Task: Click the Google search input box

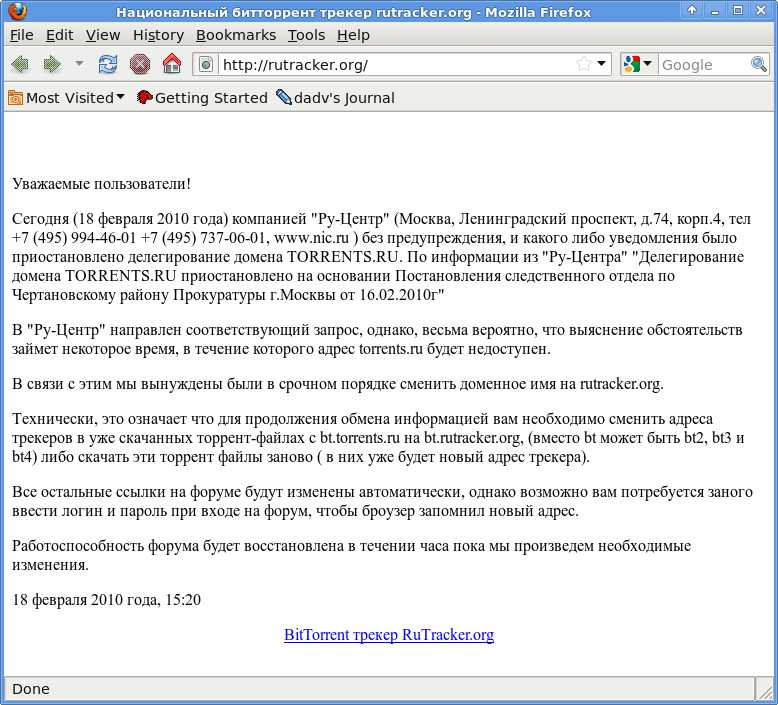Action: click(705, 64)
